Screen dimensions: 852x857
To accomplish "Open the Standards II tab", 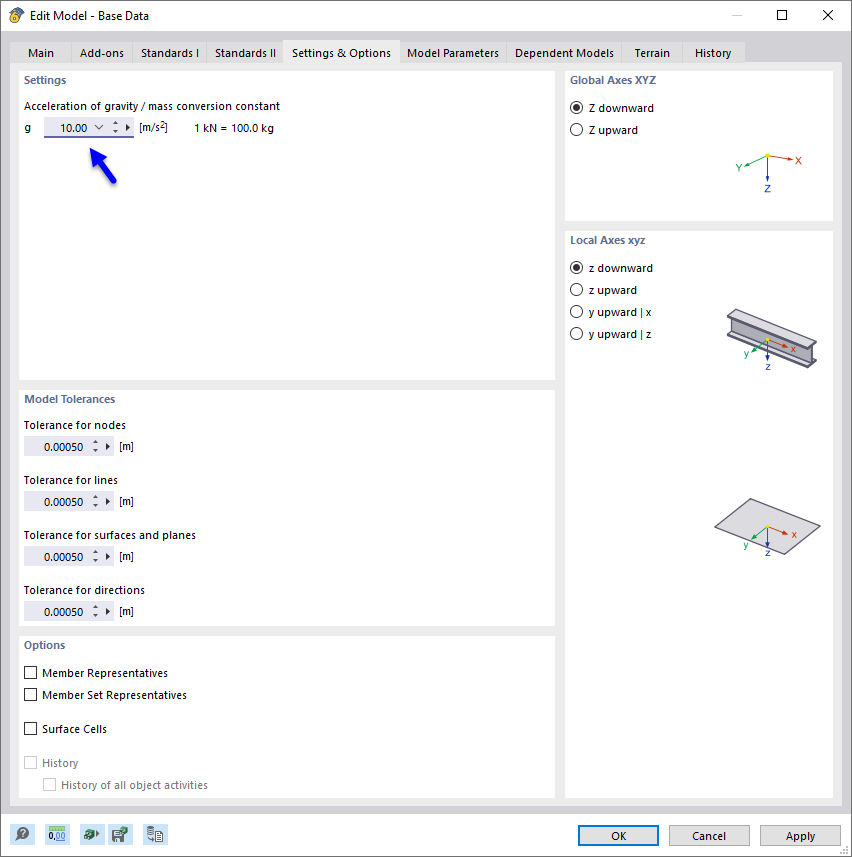I will (x=245, y=53).
